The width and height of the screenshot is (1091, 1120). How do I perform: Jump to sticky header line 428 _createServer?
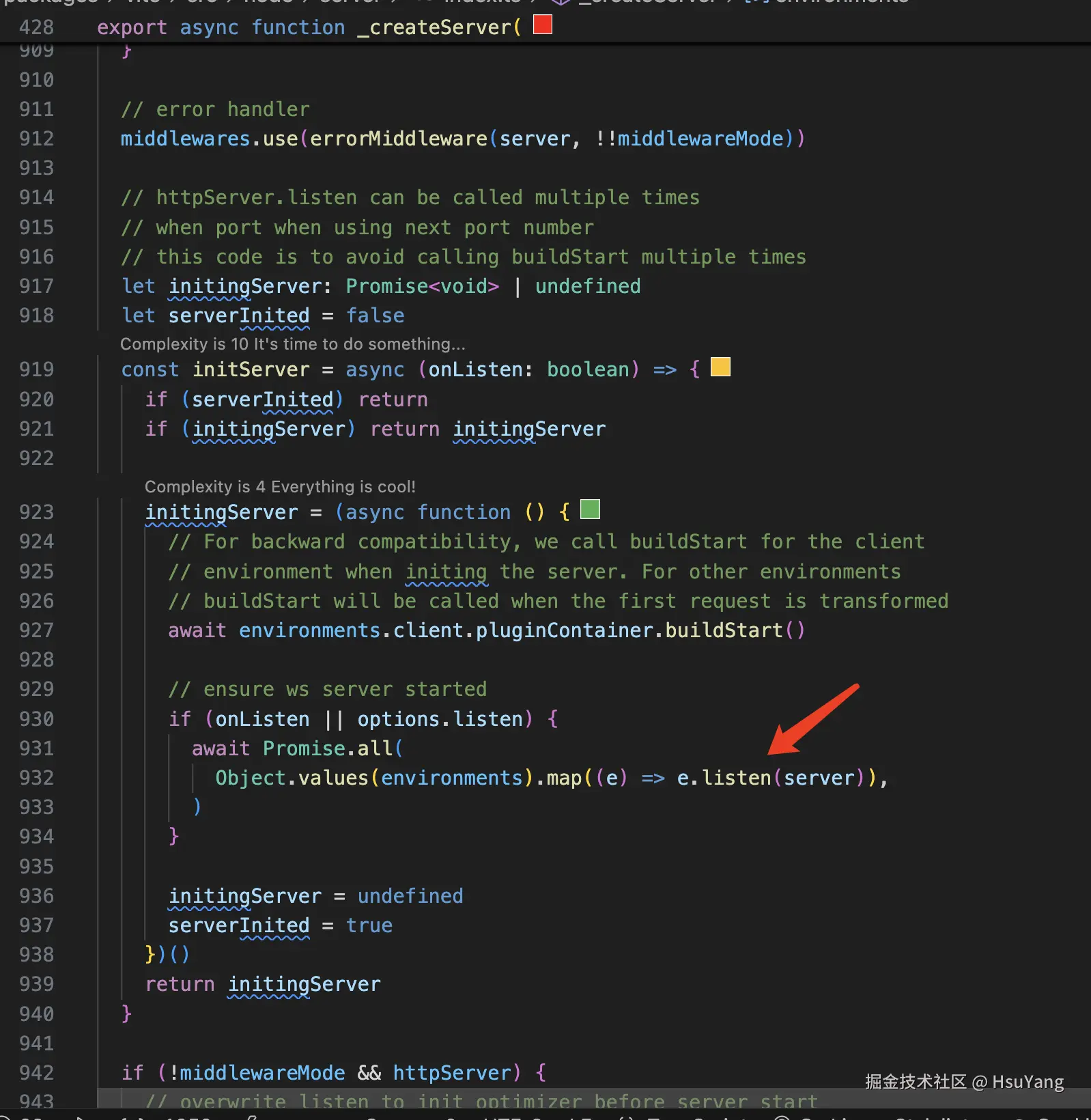coord(309,27)
